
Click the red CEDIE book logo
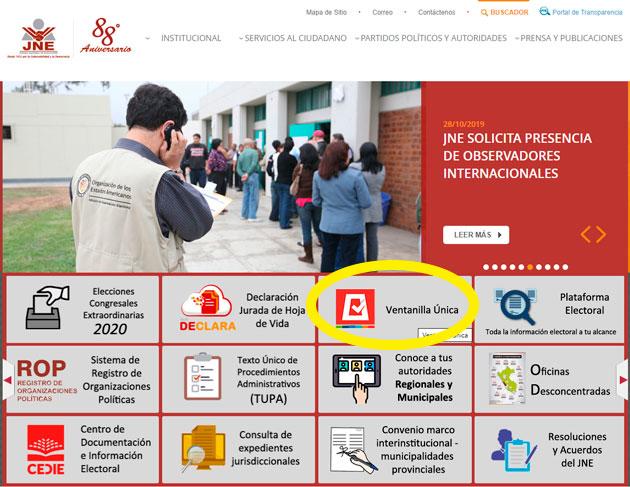pyautogui.click(x=46, y=449)
